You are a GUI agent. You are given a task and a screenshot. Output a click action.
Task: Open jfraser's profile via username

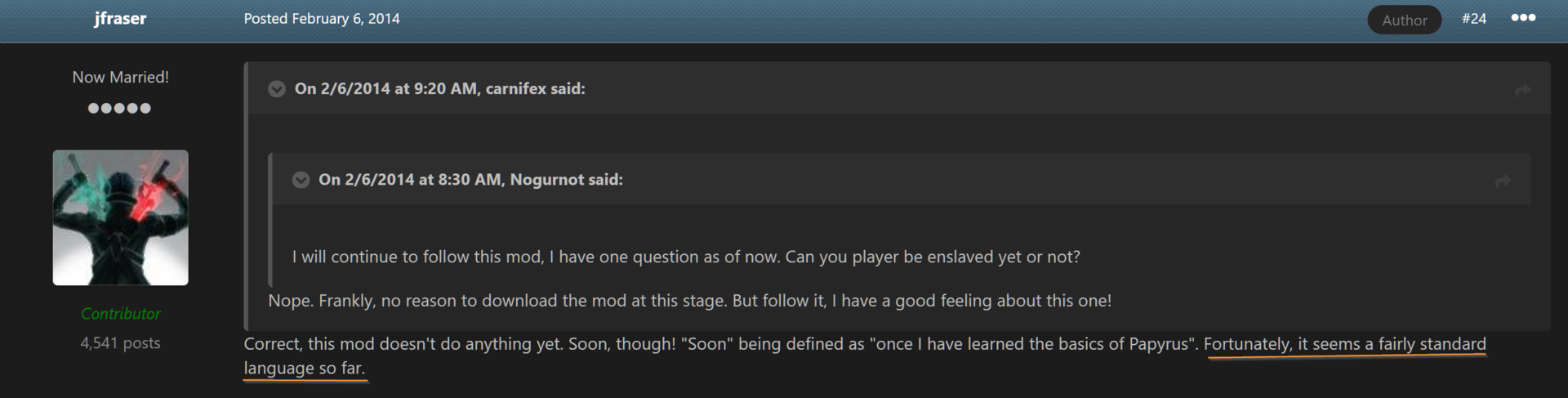coord(120,18)
